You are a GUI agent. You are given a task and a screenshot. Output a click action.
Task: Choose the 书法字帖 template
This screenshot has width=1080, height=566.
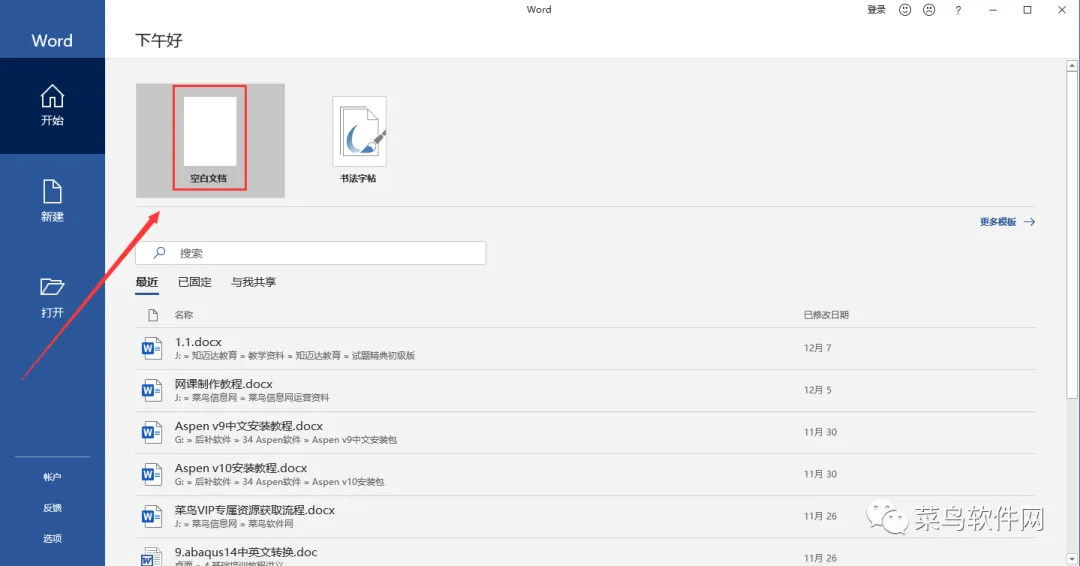click(x=359, y=140)
